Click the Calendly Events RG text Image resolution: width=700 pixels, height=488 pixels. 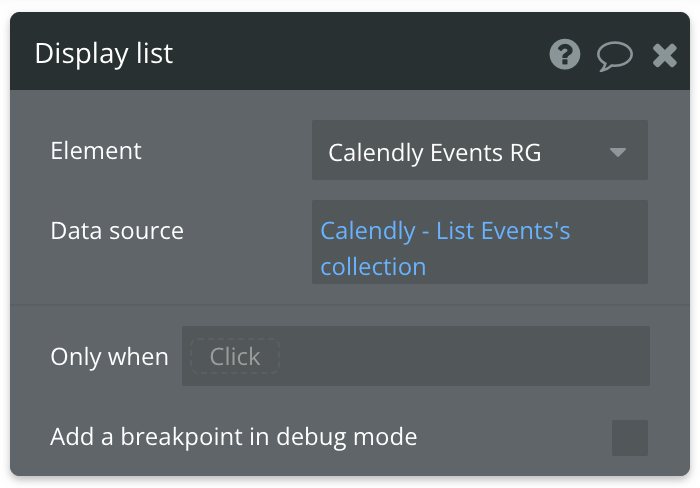435,153
